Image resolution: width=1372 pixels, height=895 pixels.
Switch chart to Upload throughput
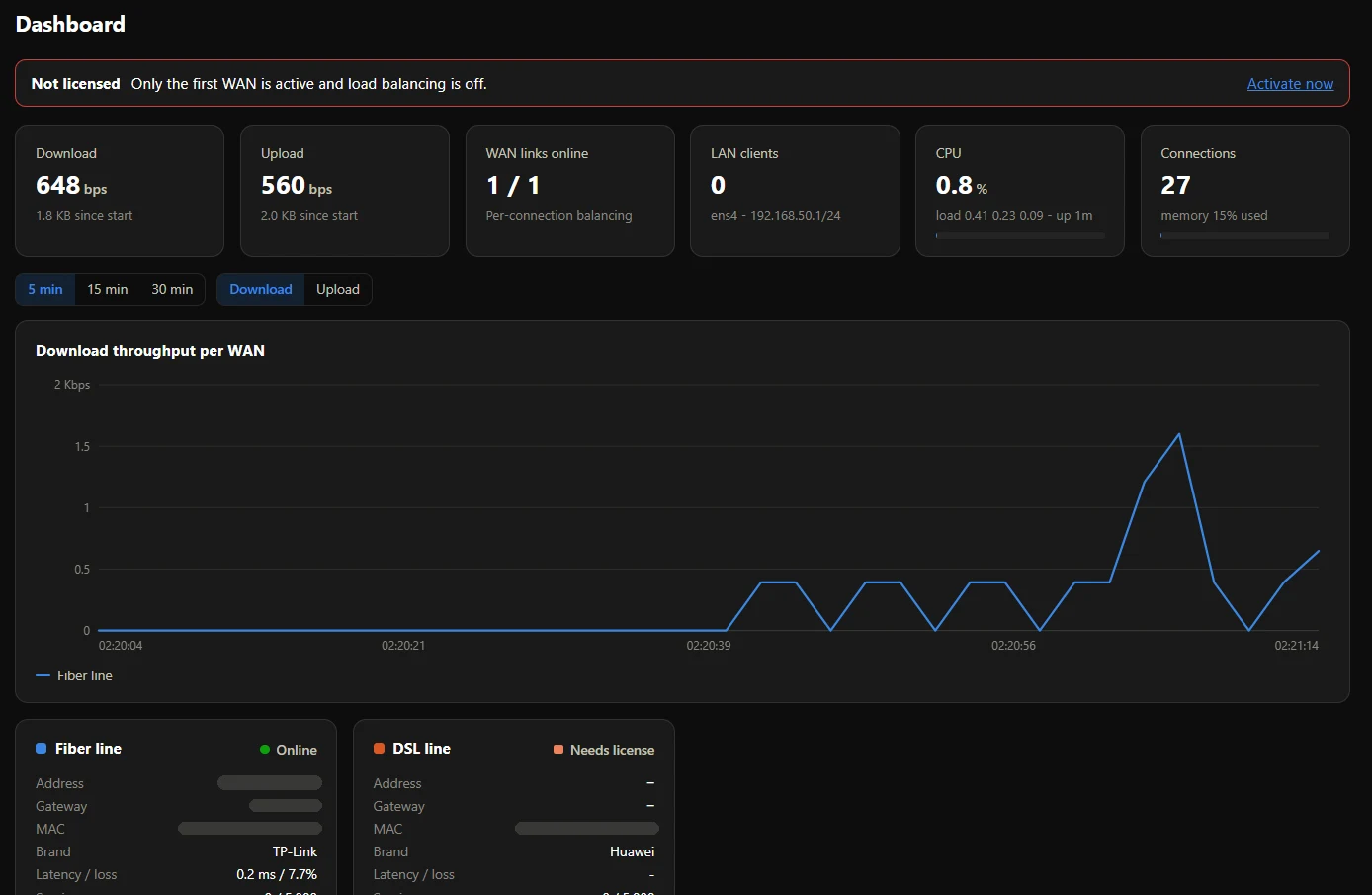[x=338, y=289]
